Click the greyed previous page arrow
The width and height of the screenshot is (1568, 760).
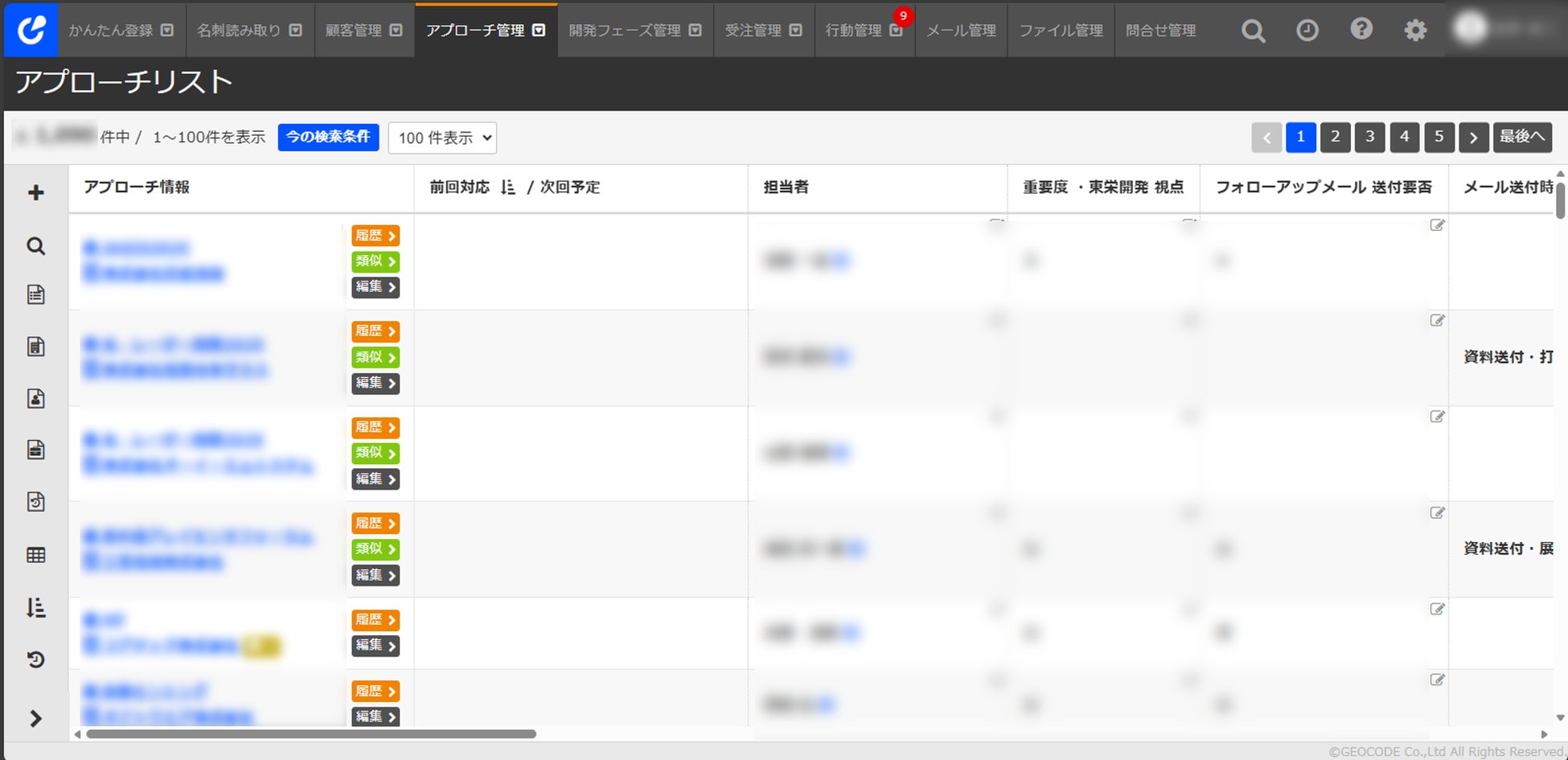1266,137
